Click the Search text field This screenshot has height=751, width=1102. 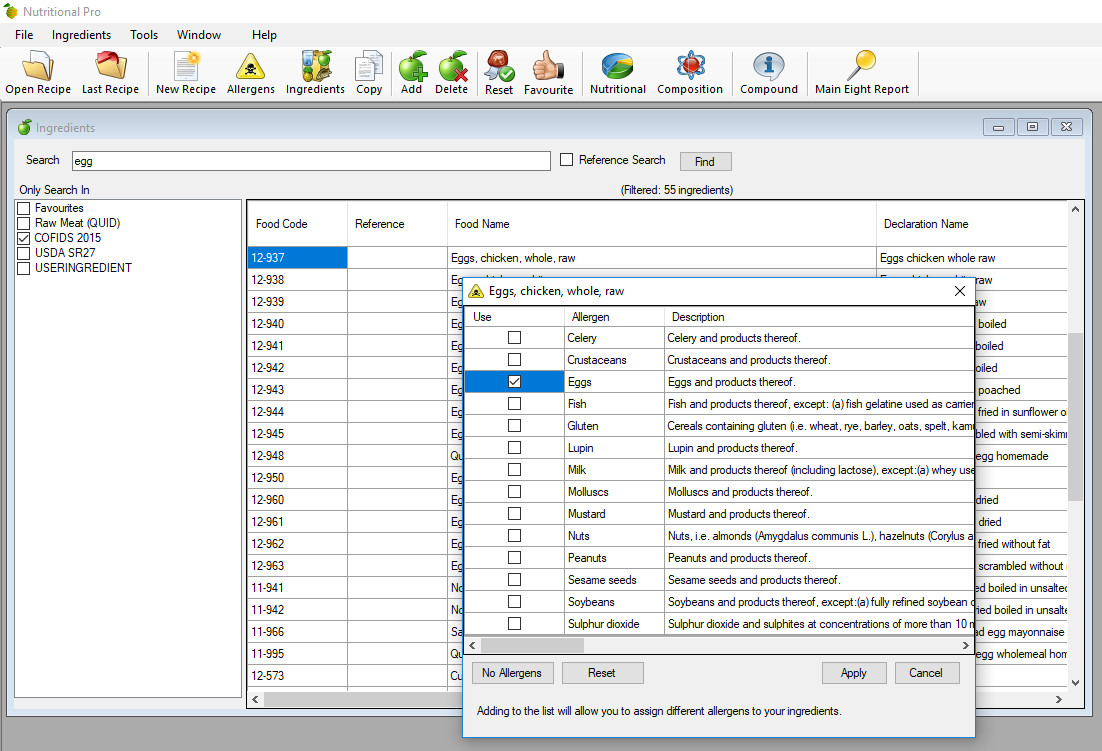click(311, 161)
